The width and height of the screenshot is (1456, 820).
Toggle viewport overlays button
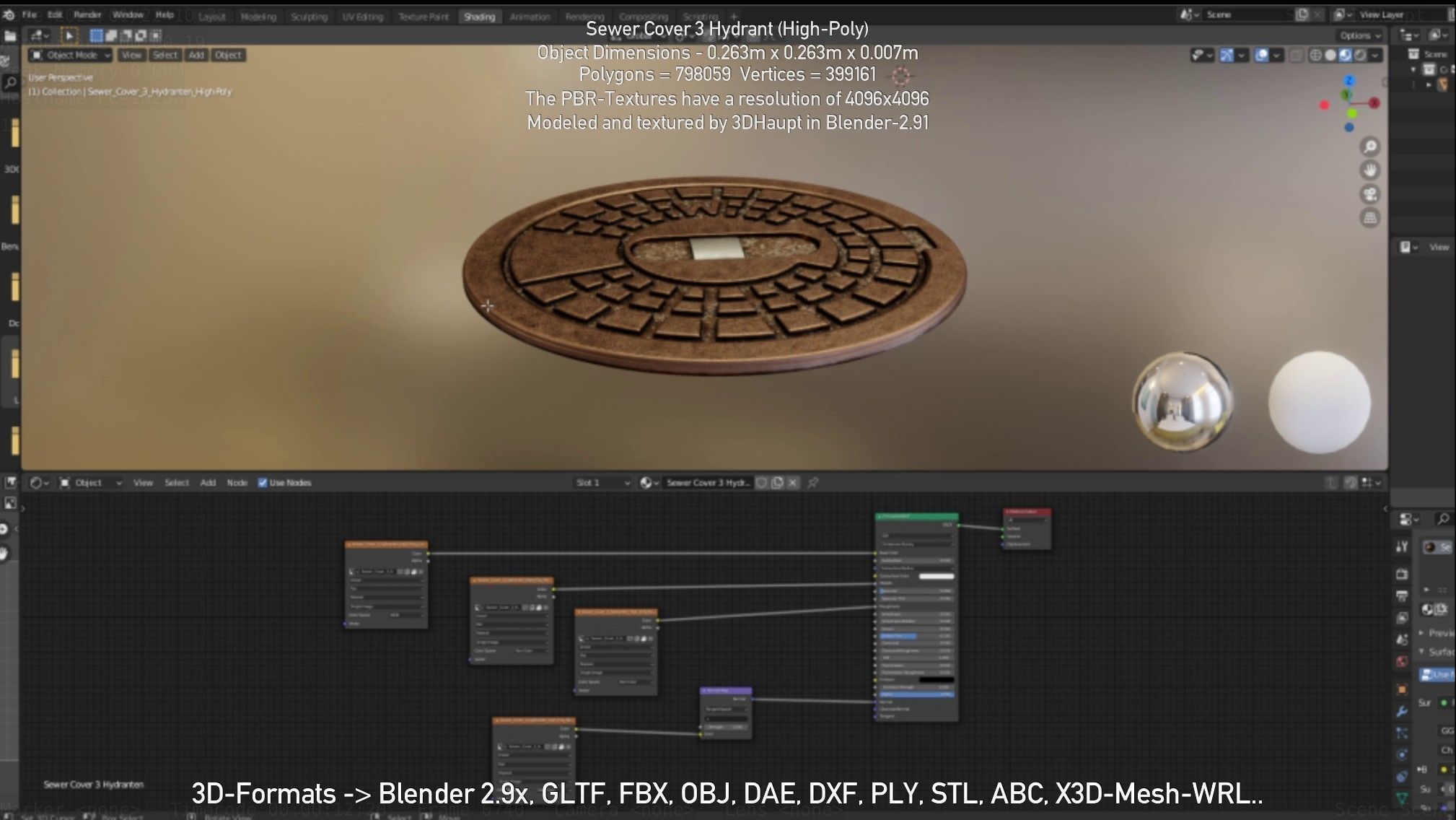pos(1261,55)
